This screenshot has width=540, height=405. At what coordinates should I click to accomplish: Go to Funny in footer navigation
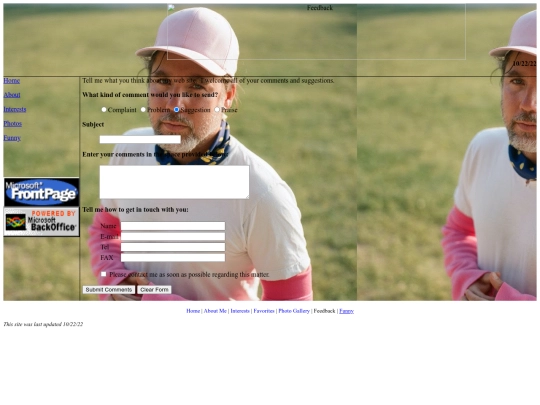346,311
